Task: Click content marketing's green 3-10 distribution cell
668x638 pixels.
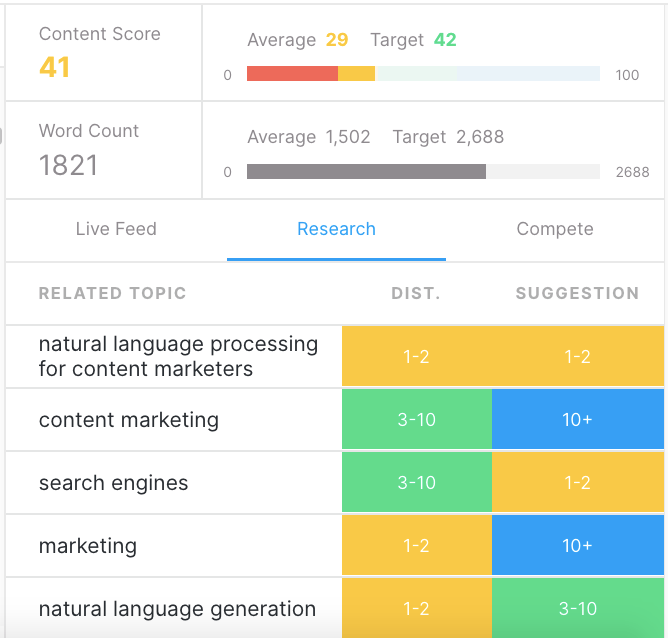Action: click(416, 420)
